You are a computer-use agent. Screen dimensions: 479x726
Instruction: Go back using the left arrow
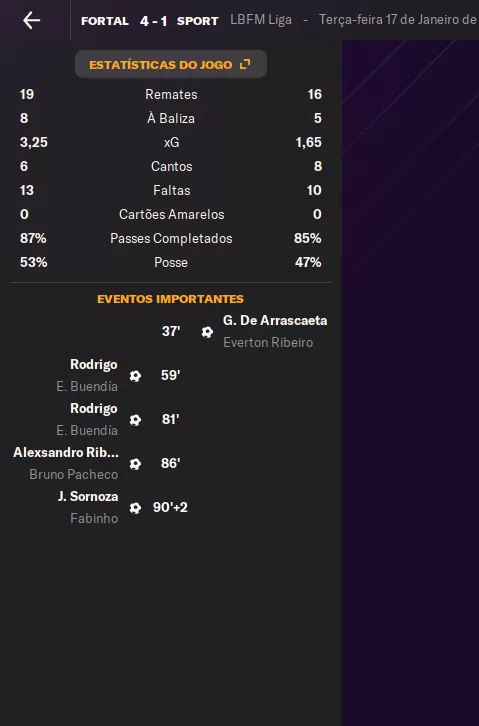31,20
